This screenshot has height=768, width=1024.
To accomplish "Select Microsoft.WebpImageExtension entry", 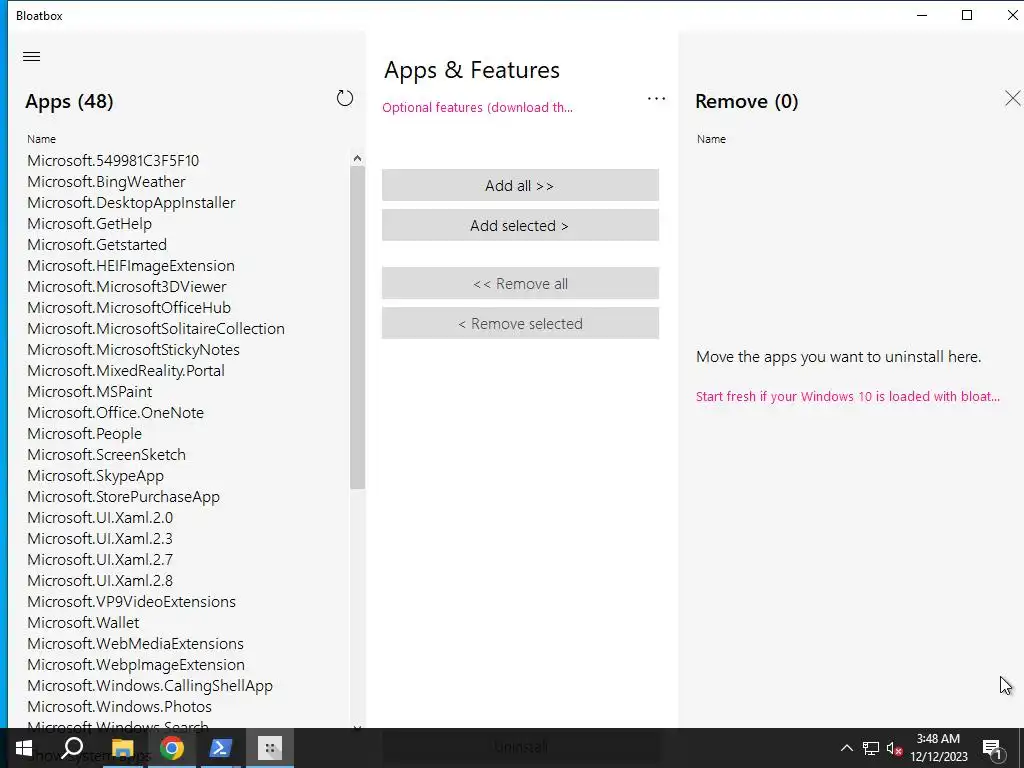I will (136, 665).
